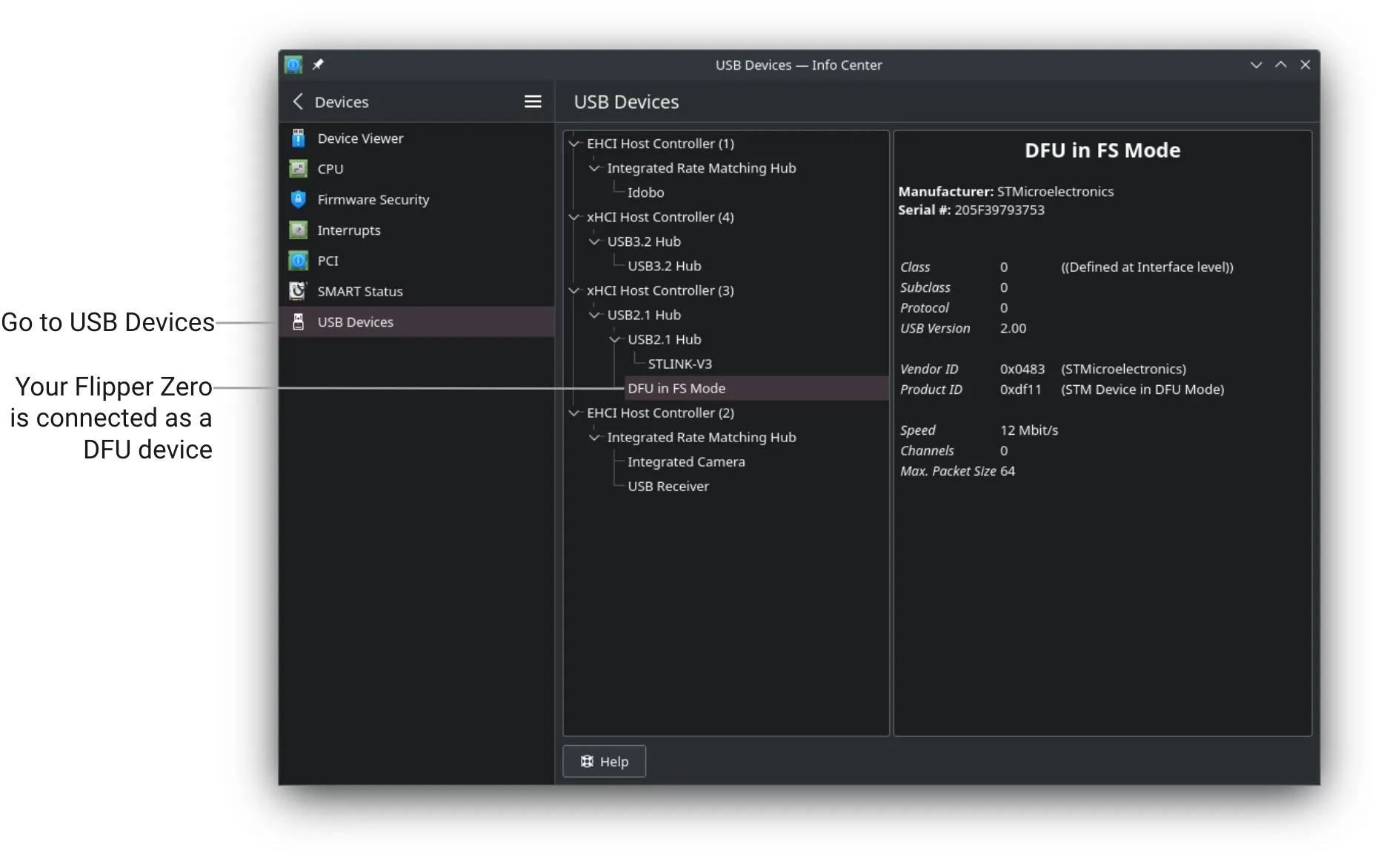
Task: Select the Idobo device
Action: pos(645,193)
